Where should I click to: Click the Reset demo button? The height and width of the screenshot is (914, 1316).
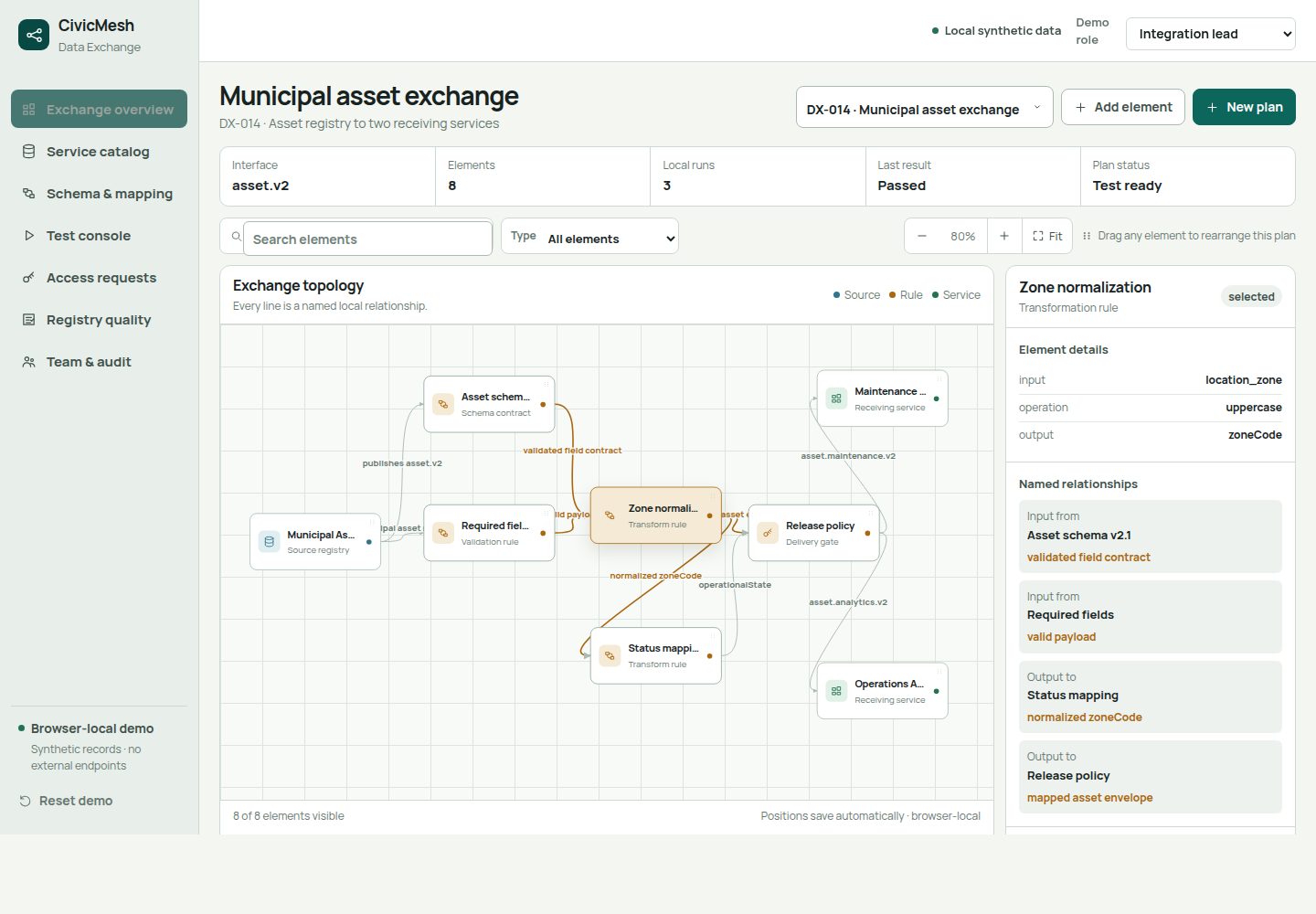click(x=67, y=801)
